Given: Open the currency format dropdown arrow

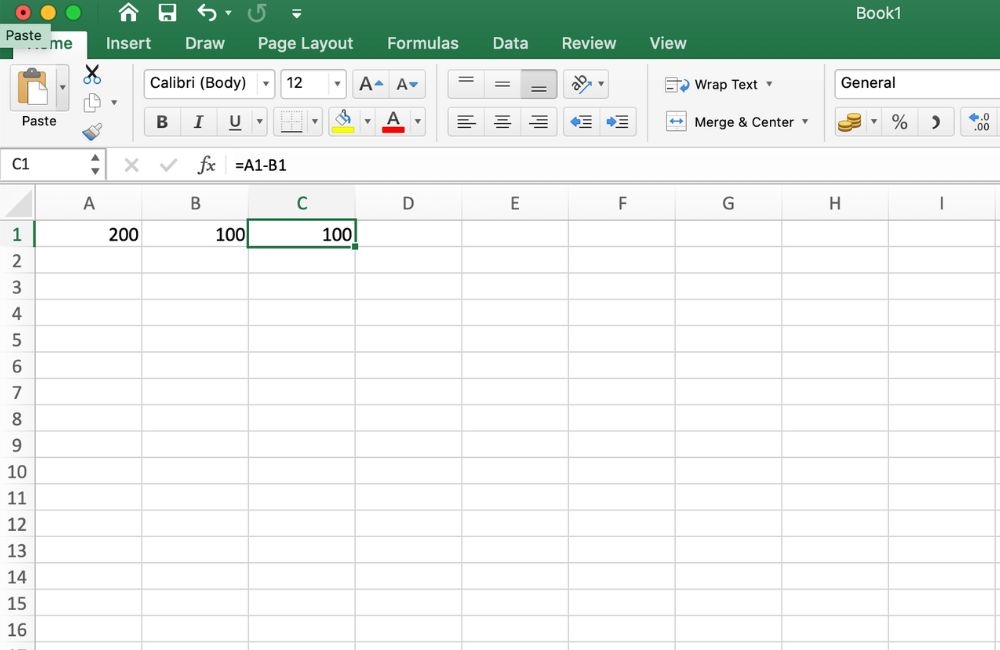Looking at the screenshot, I should click(x=874, y=122).
